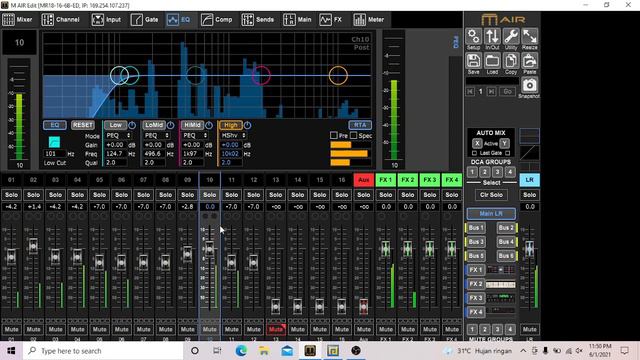The height and width of the screenshot is (360, 640).
Task: Open the LoMid band PEQ mode dropdown
Action: (157, 135)
